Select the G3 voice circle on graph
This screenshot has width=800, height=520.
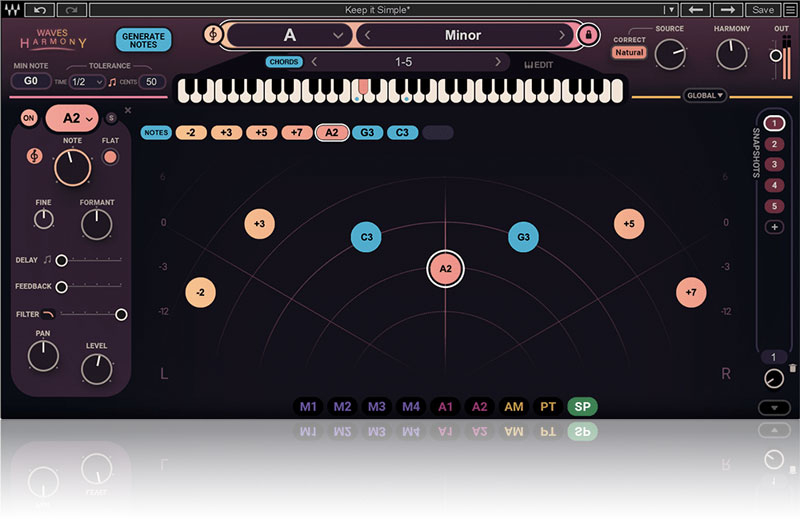pos(522,237)
